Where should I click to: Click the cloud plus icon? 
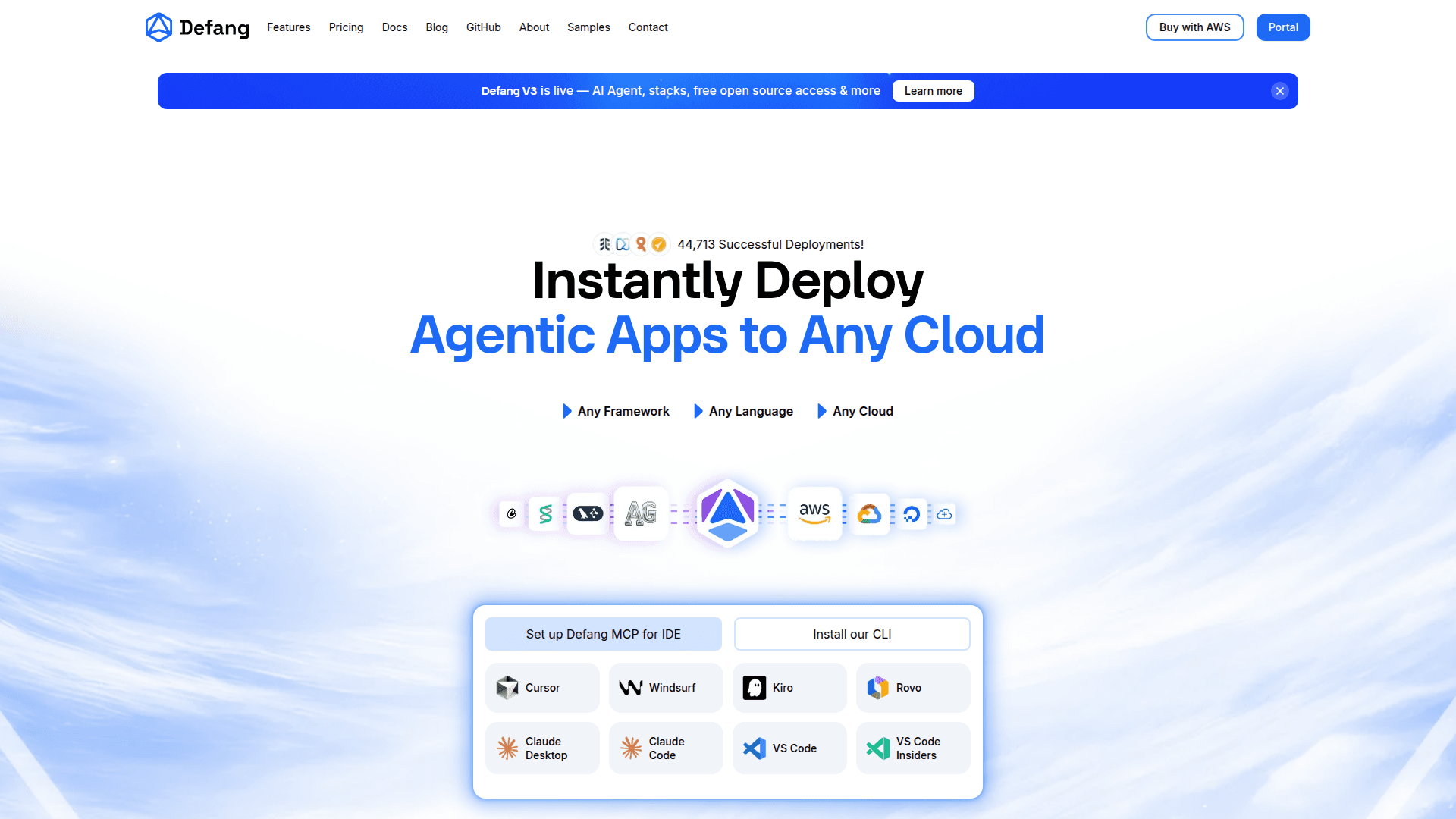point(944,514)
